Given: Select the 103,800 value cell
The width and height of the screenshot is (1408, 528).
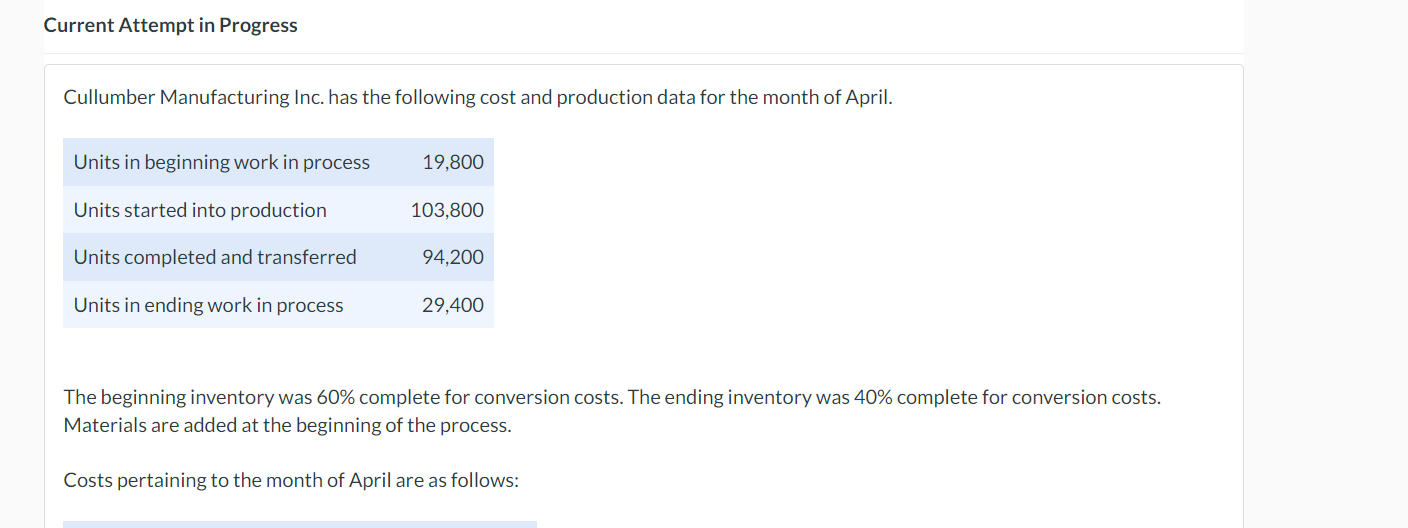Looking at the screenshot, I should pos(446,210).
